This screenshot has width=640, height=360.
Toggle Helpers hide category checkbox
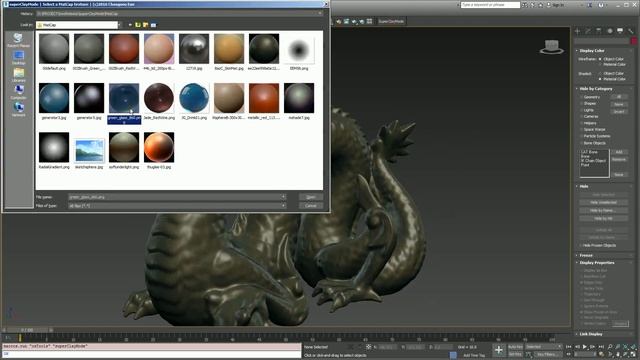581,123
